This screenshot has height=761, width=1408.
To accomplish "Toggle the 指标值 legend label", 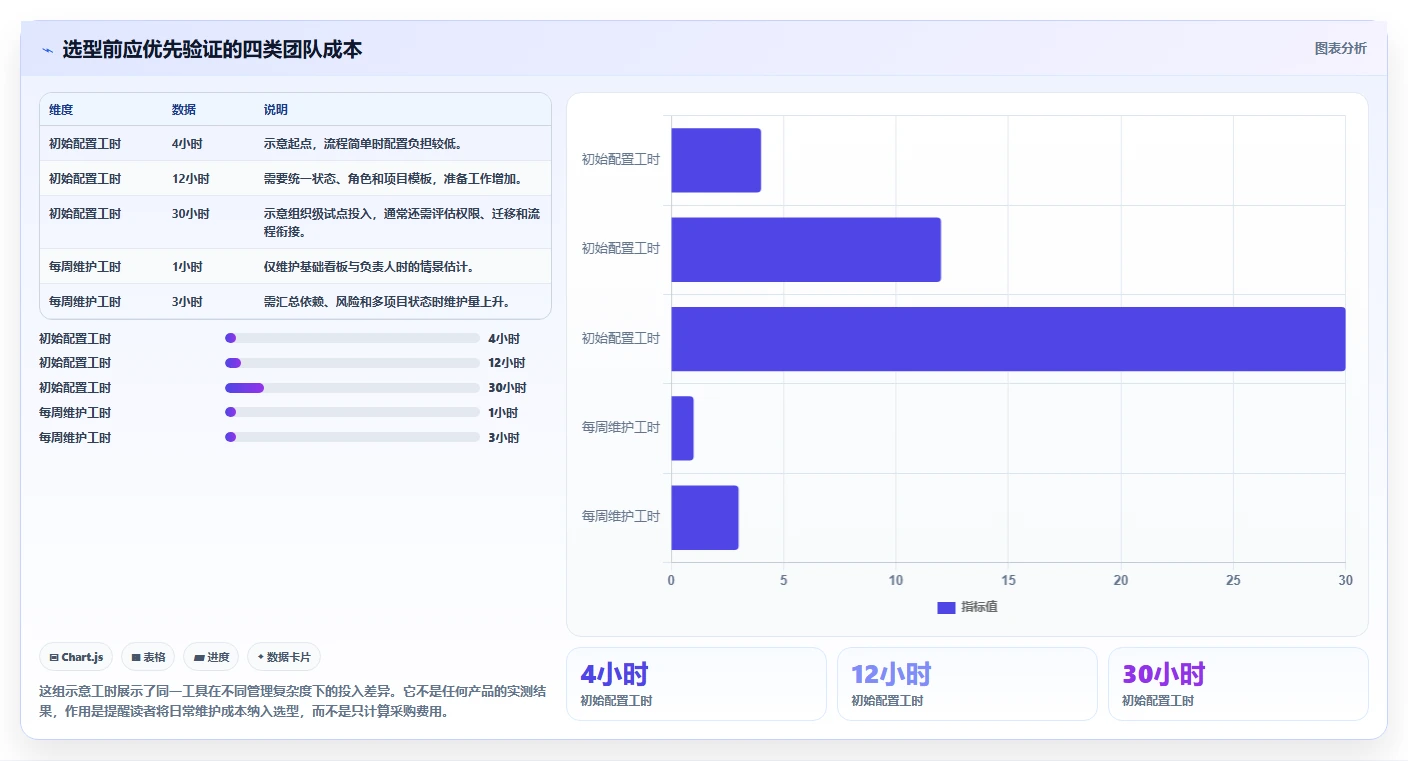I will click(979, 607).
